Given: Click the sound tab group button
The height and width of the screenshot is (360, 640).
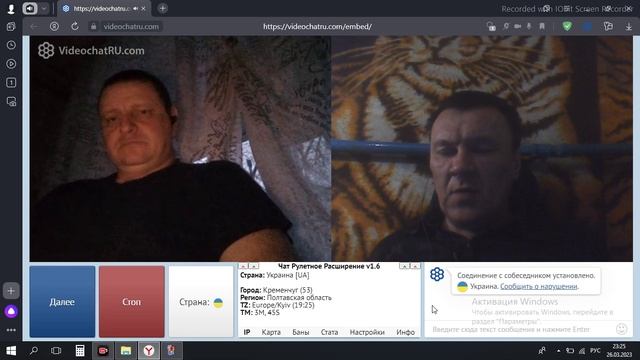Looking at the screenshot, I should point(30,8).
